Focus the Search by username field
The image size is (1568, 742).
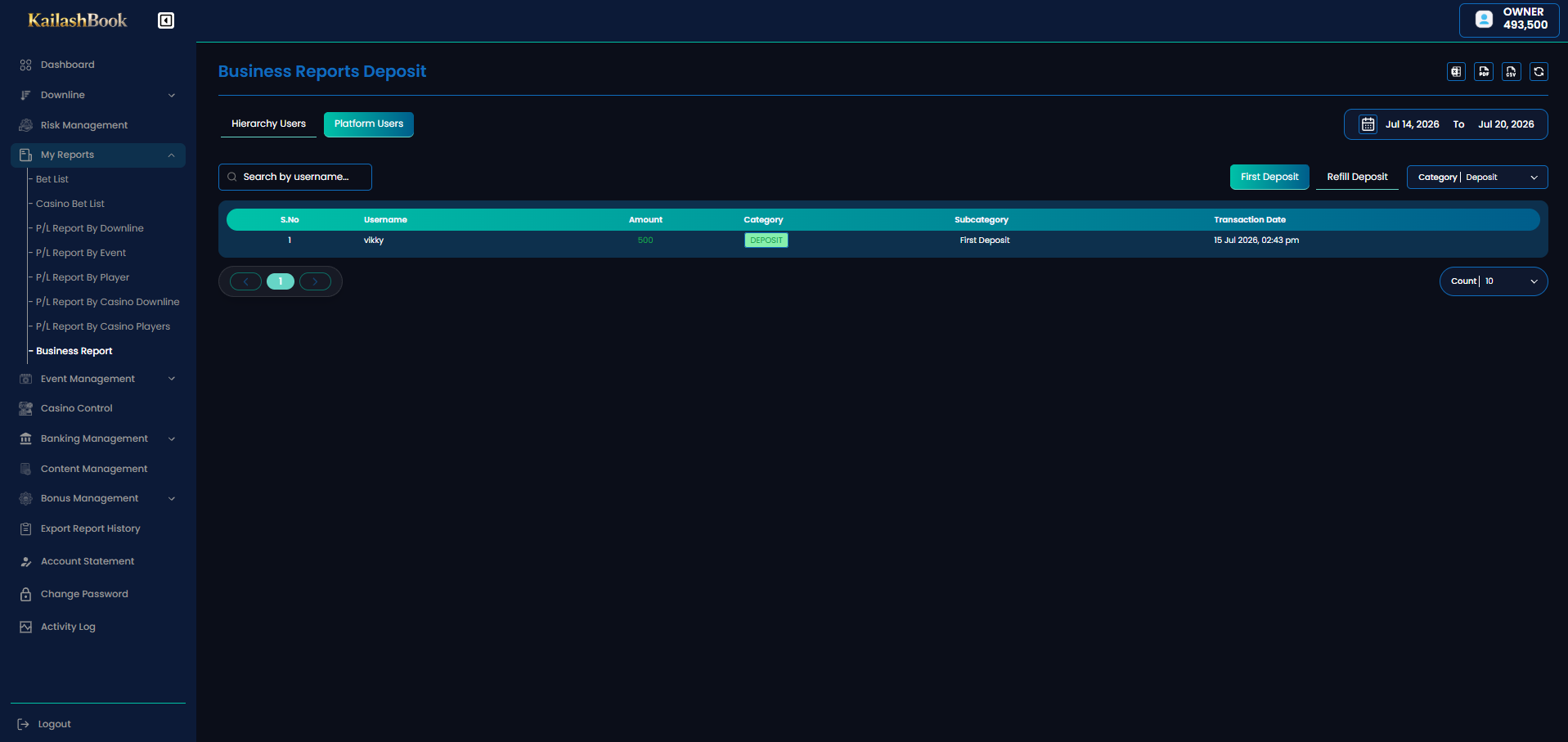coord(295,177)
